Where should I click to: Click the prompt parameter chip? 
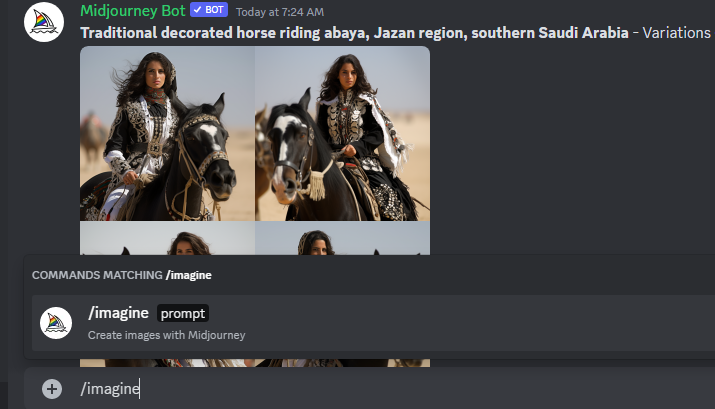pos(183,313)
